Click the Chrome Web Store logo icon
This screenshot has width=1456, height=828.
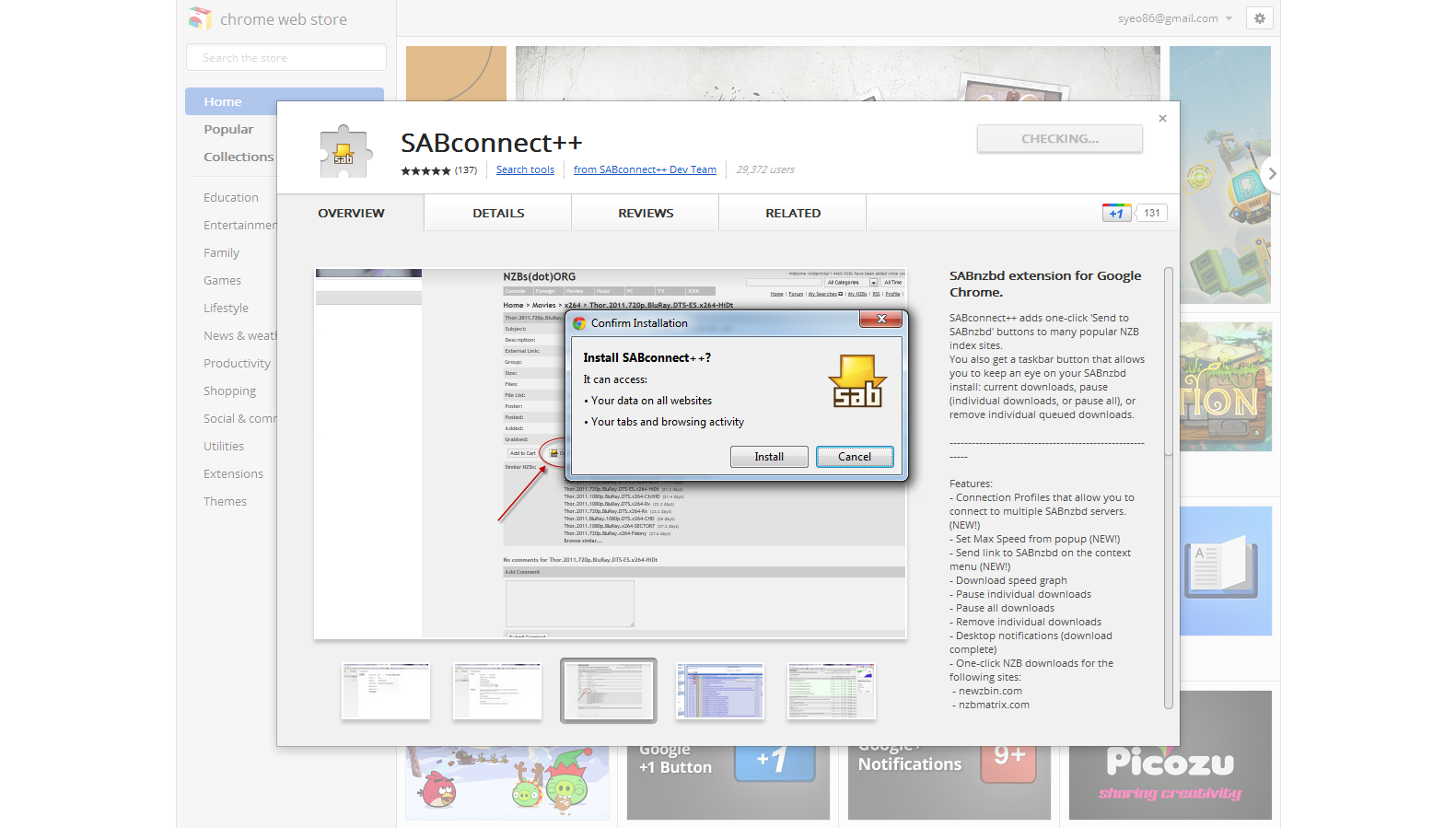point(200,18)
